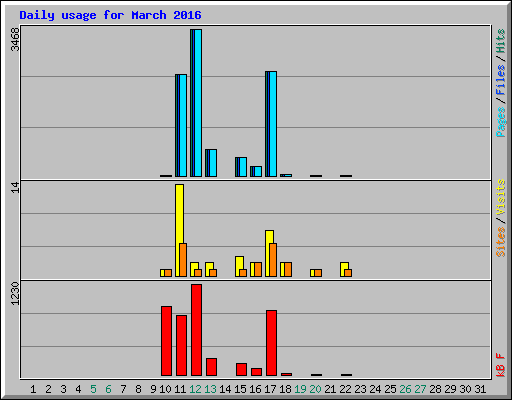Select the orange sites bar for day 11

click(183, 260)
